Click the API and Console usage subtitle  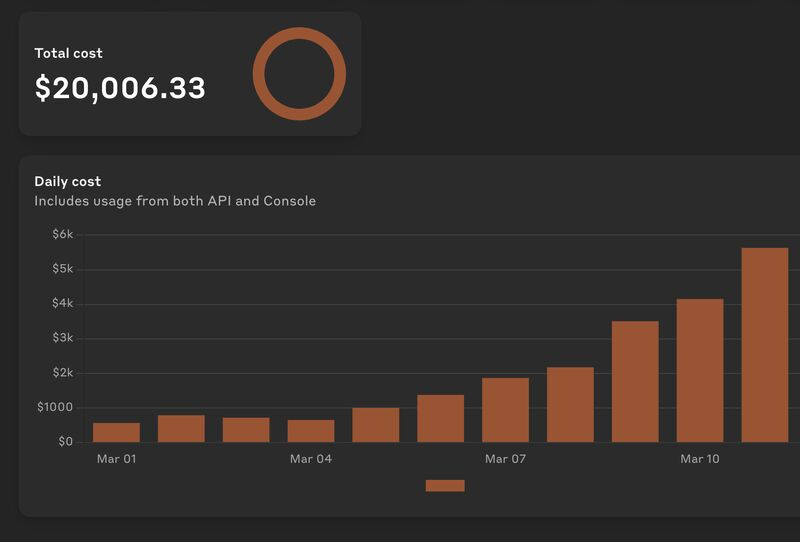pos(175,201)
